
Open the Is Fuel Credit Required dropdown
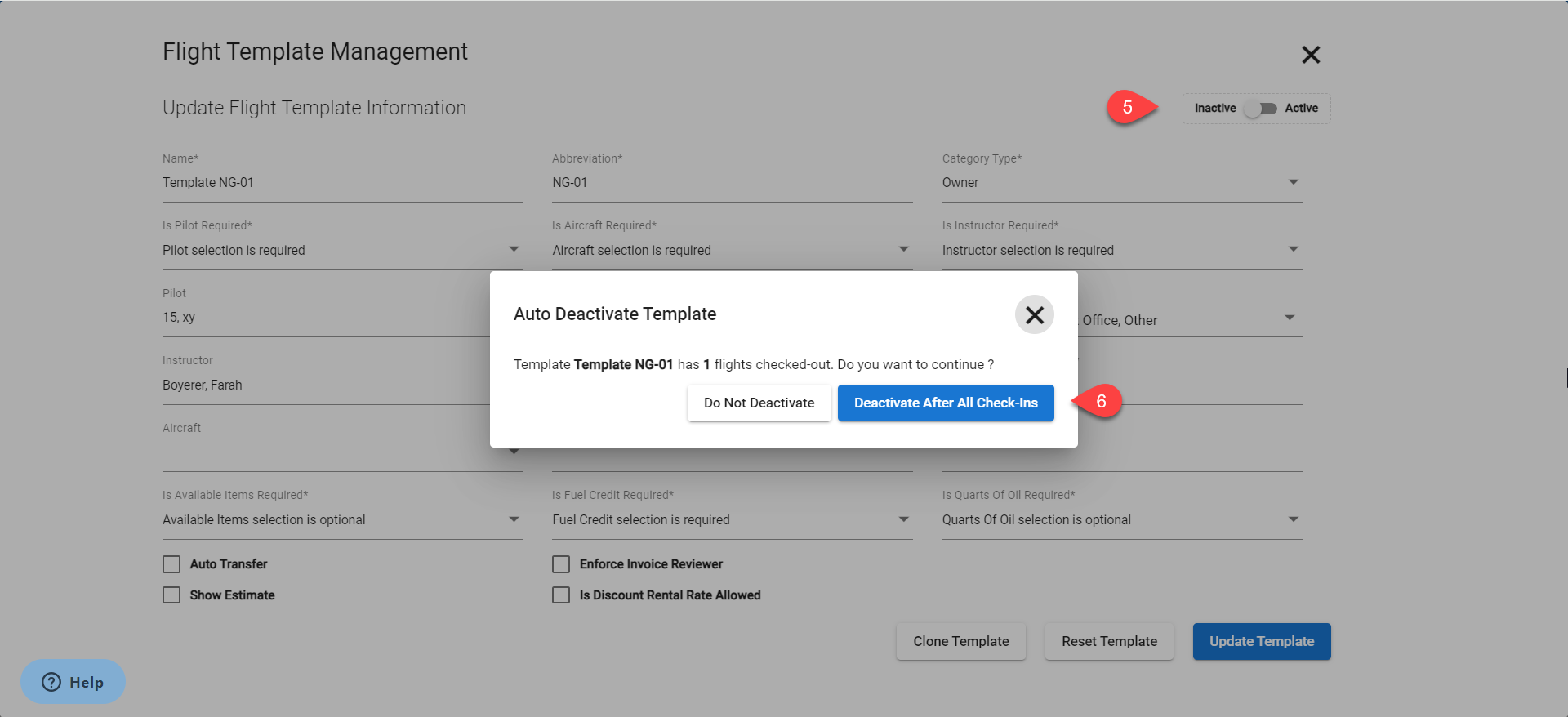coord(731,520)
